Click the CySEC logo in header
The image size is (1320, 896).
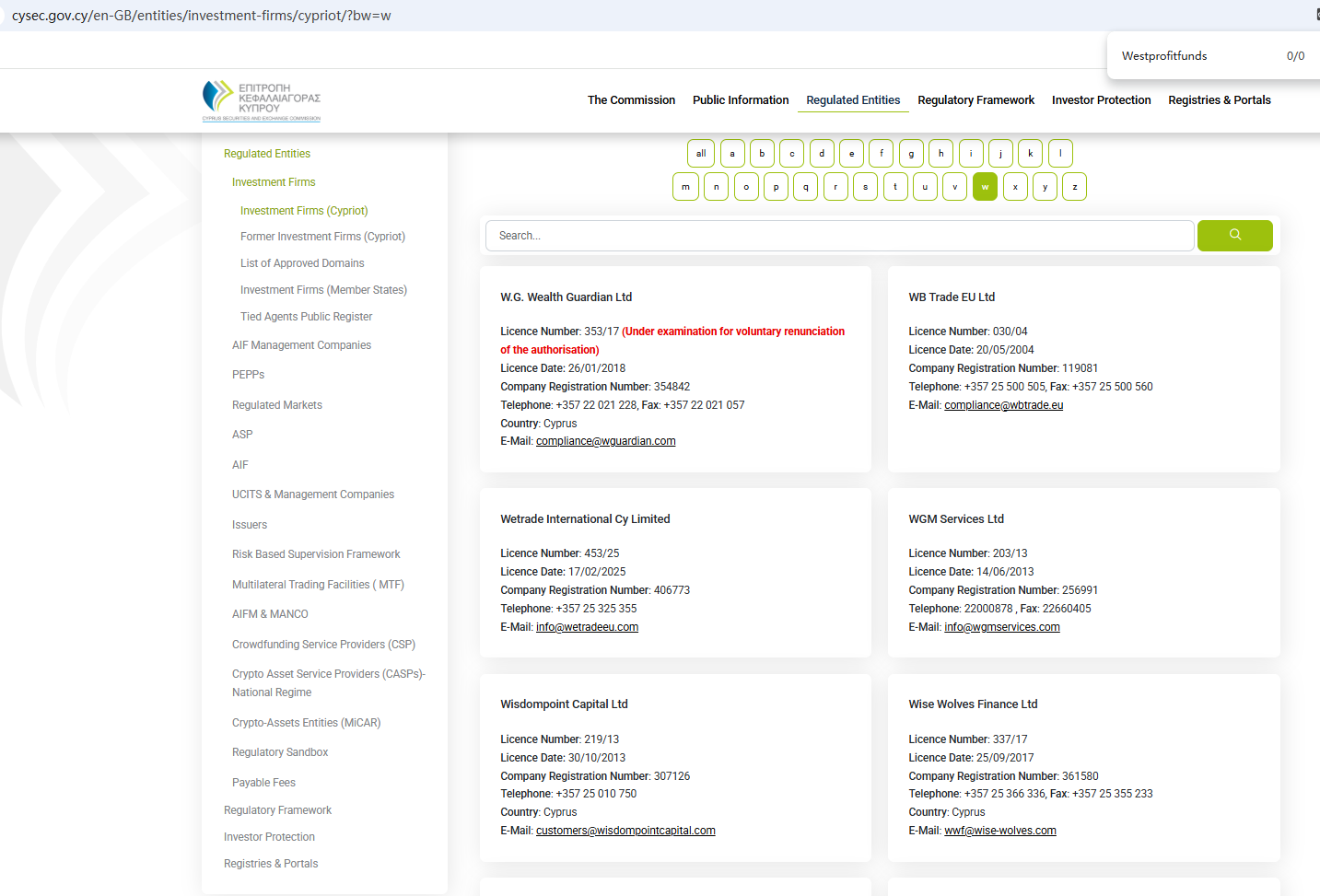pyautogui.click(x=262, y=100)
